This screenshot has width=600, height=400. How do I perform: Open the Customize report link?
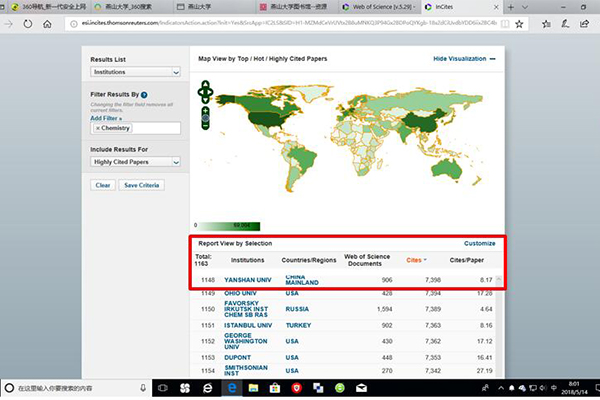click(x=479, y=243)
